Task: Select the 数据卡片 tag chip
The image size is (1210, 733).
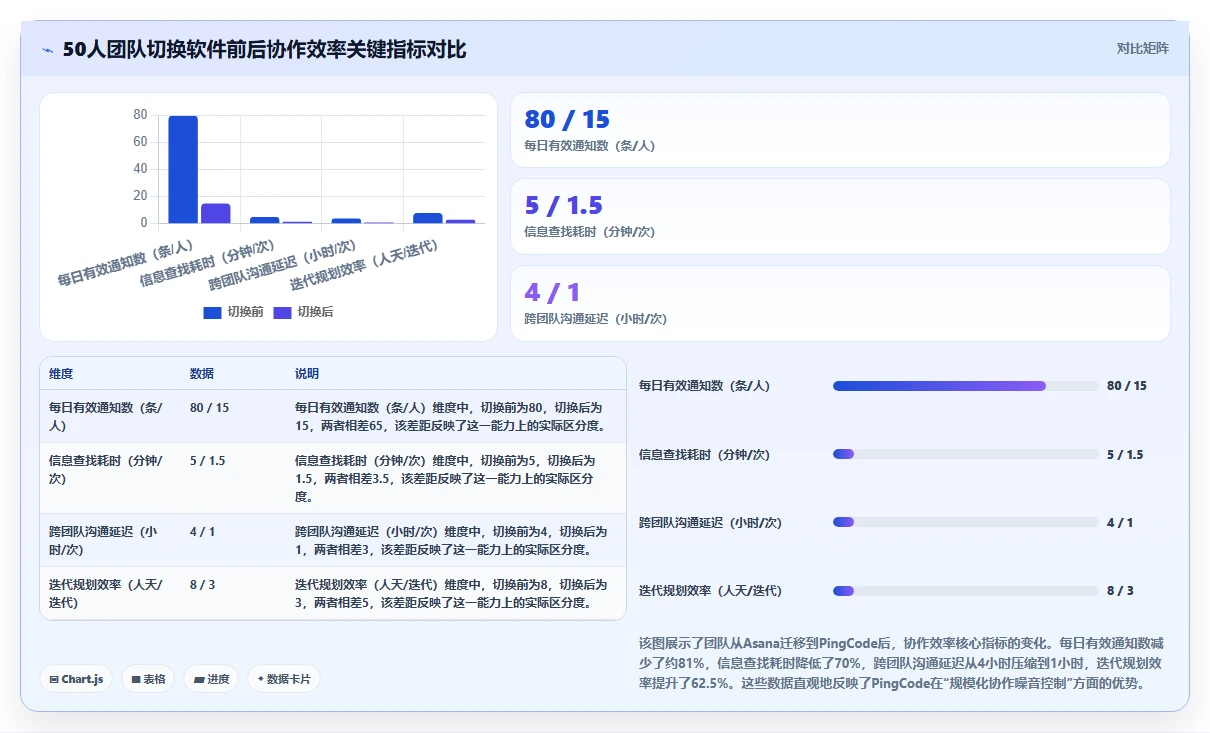Action: point(283,679)
